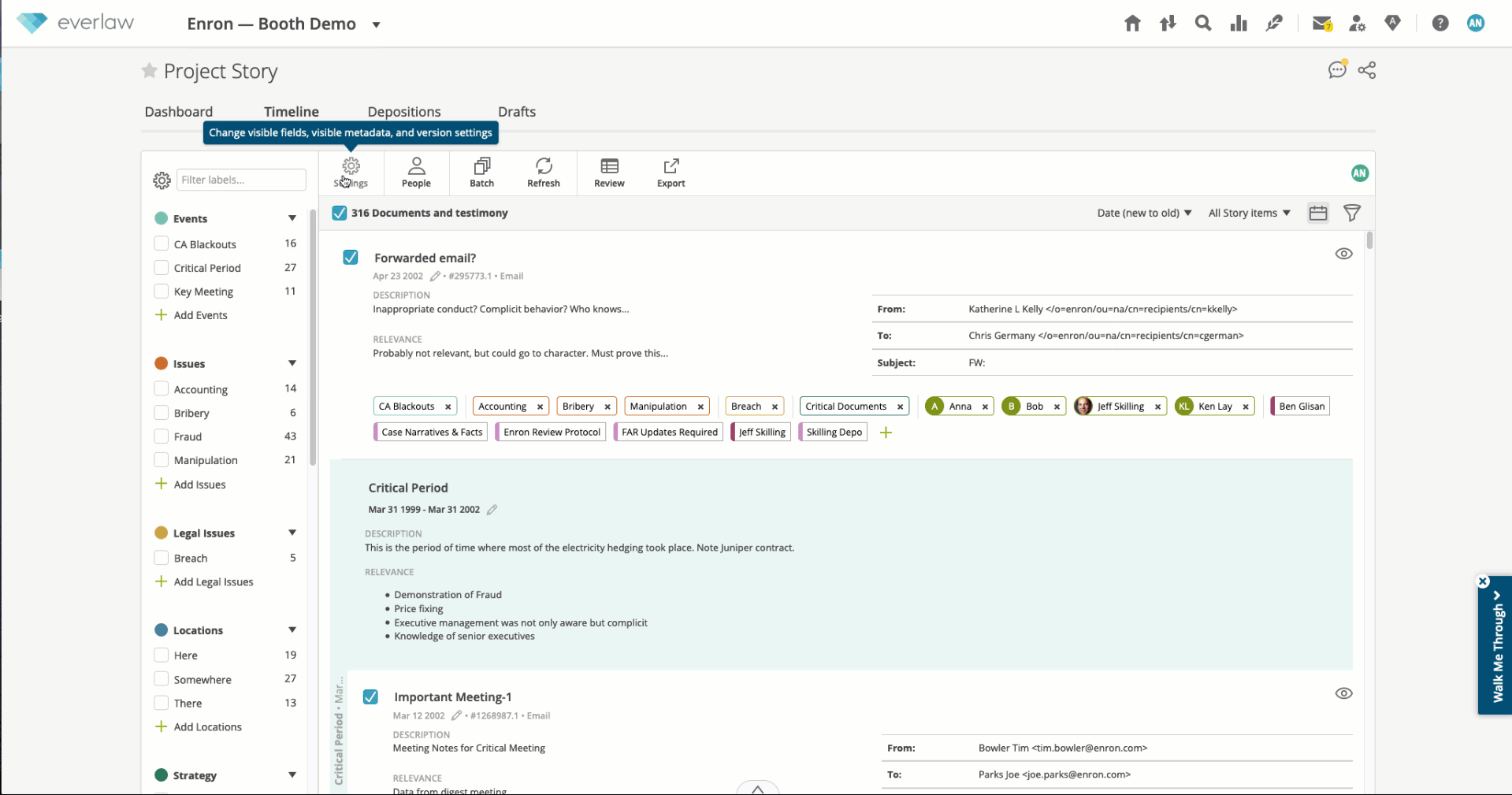The image size is (1512, 795).
Task: Toggle visibility eye for Important Meeting-1
Action: point(1344,693)
